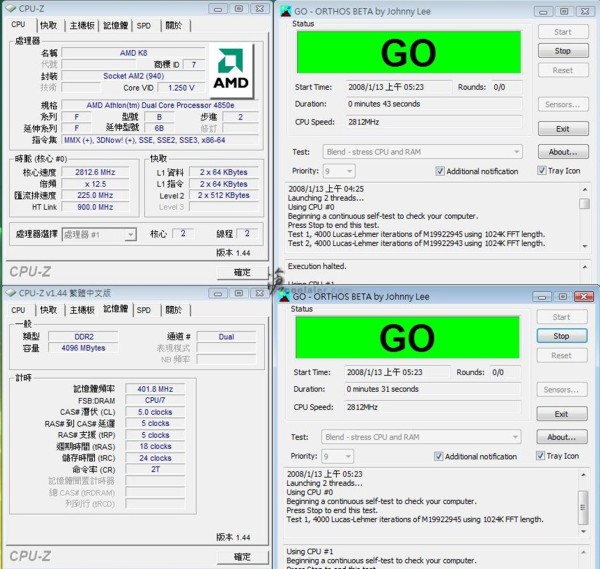
Task: Close the bottom ORTHOS window
Action: pos(584,297)
